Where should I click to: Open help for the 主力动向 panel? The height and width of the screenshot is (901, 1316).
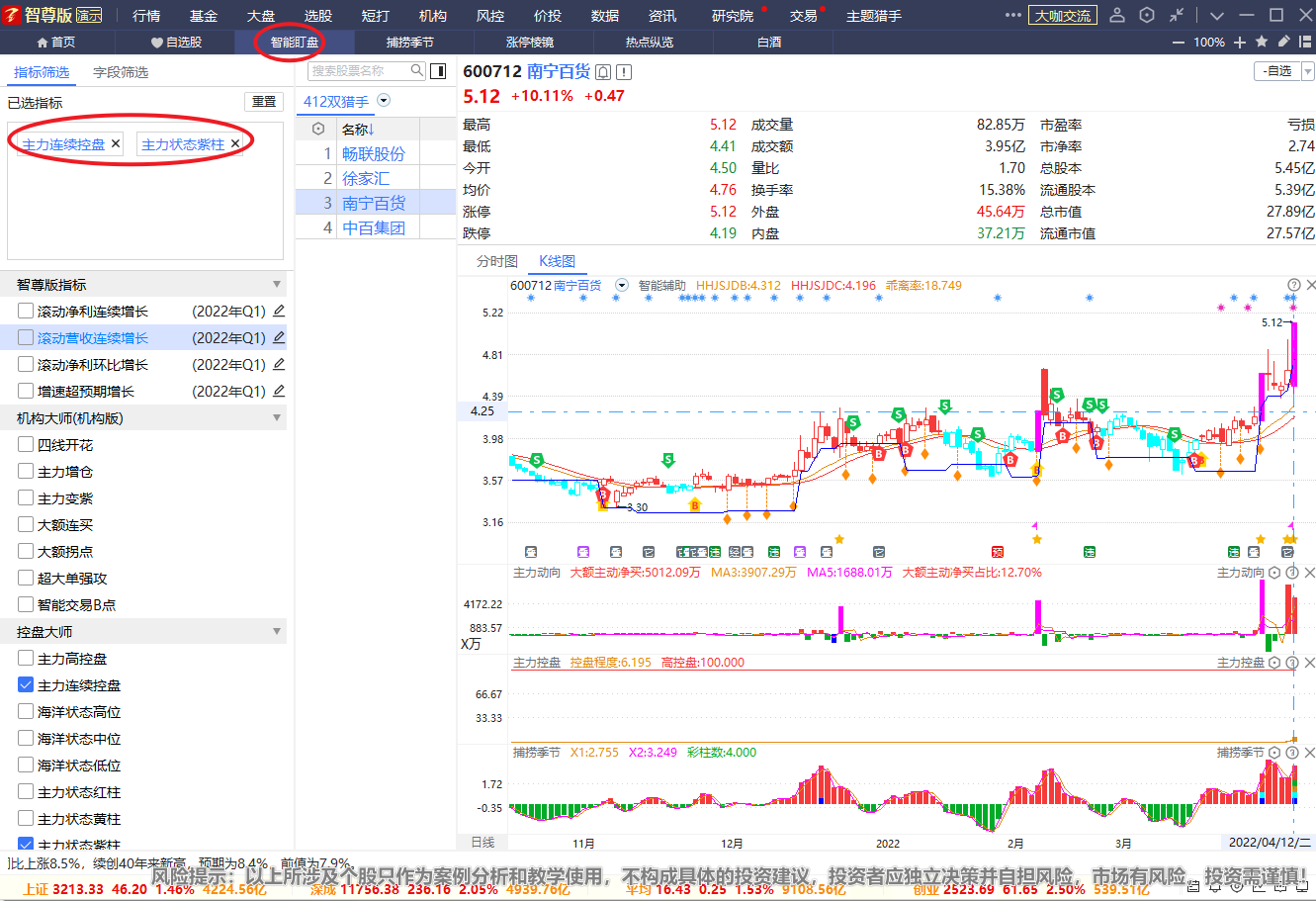pos(1292,573)
